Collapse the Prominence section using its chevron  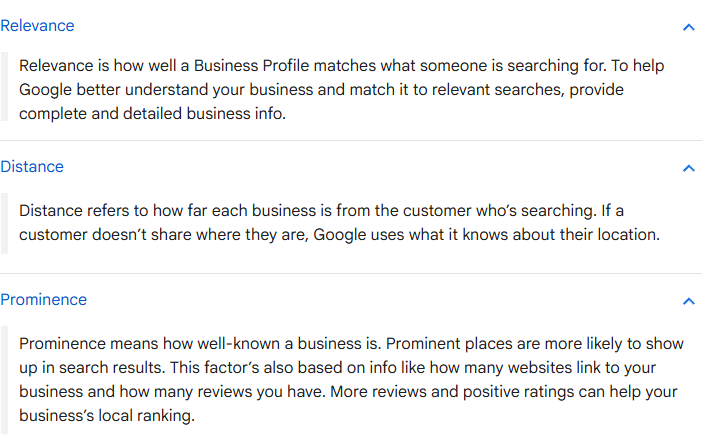click(688, 301)
